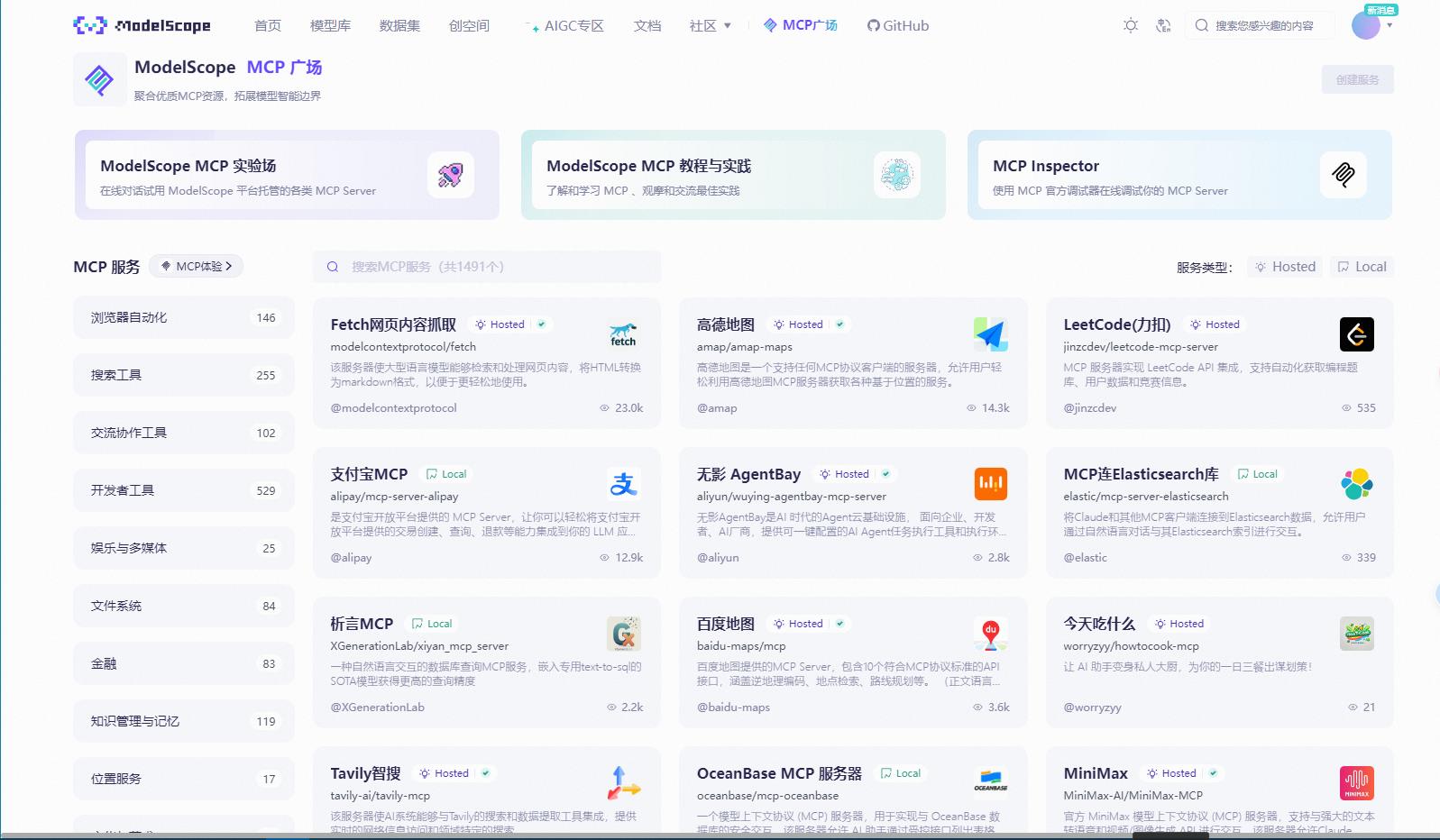This screenshot has width=1440, height=840.
Task: Click the Local tag on 析言MCP card
Action: [x=432, y=624]
